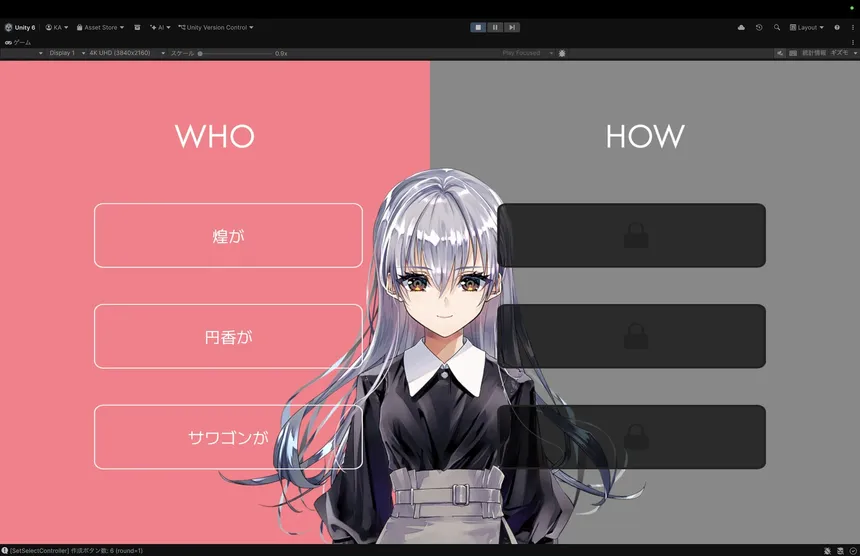Click the WHO heading text
The height and width of the screenshot is (556, 860).
[x=215, y=137]
